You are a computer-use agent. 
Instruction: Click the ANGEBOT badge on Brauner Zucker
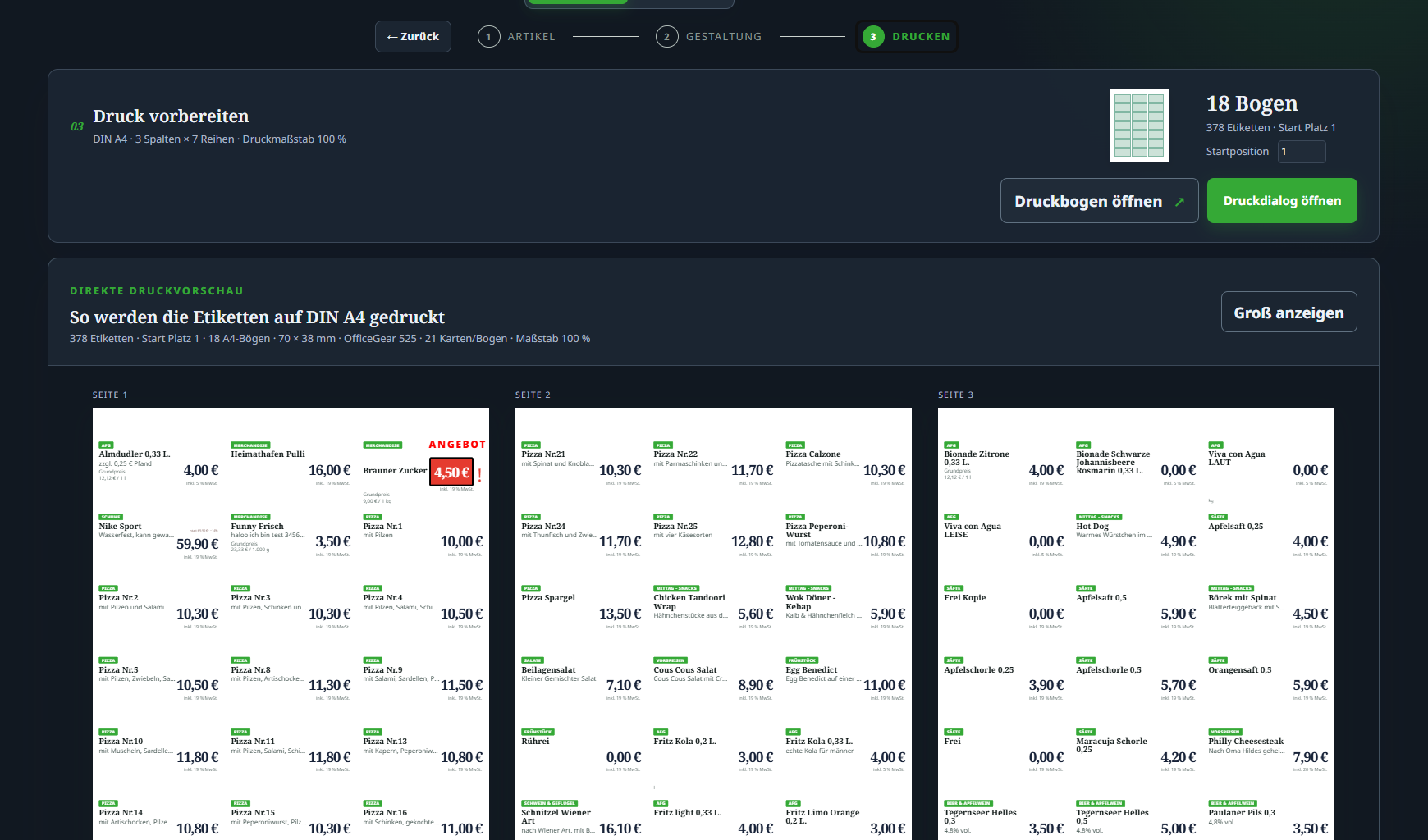[457, 445]
